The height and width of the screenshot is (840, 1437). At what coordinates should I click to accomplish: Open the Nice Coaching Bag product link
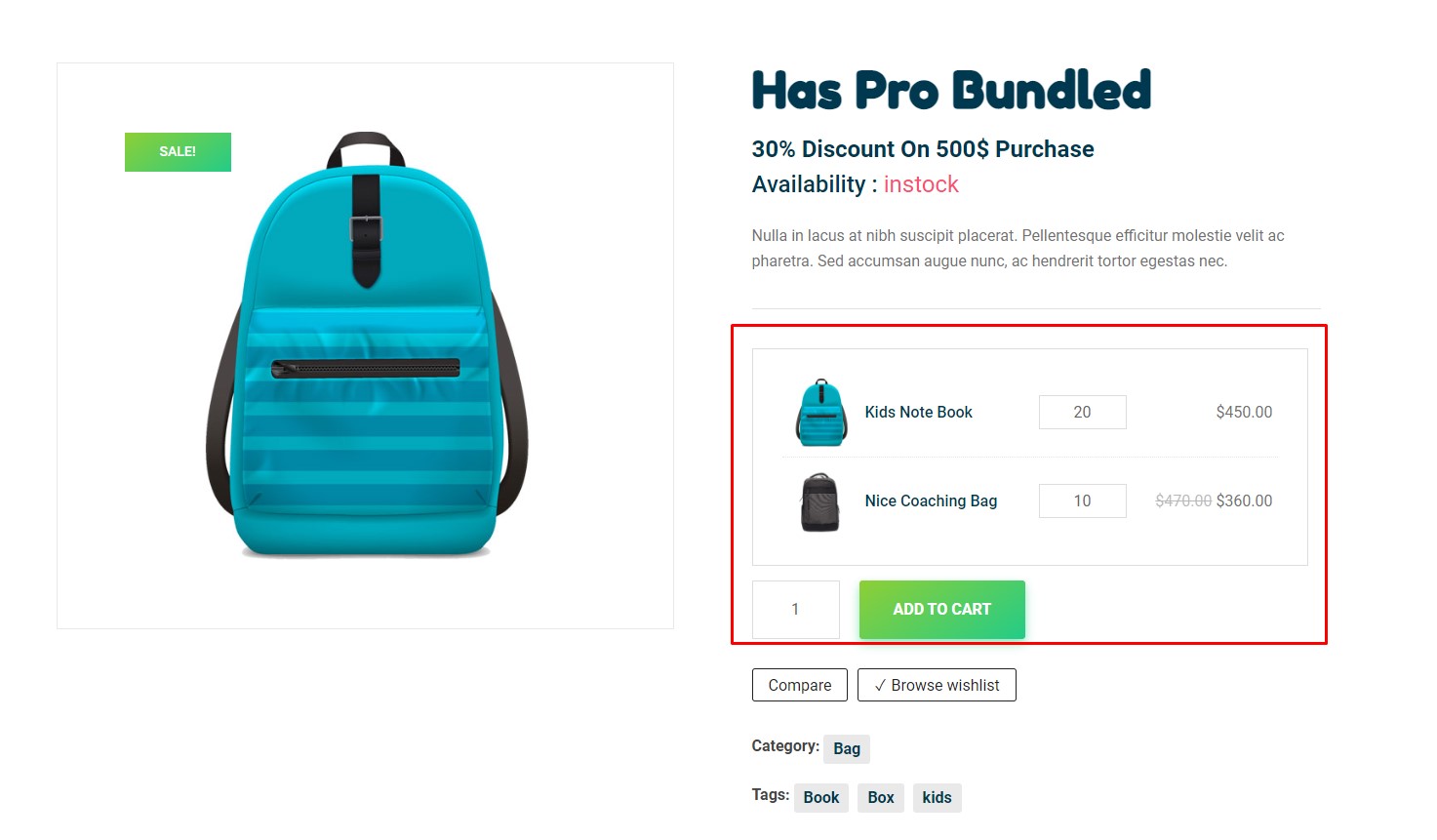[x=931, y=501]
